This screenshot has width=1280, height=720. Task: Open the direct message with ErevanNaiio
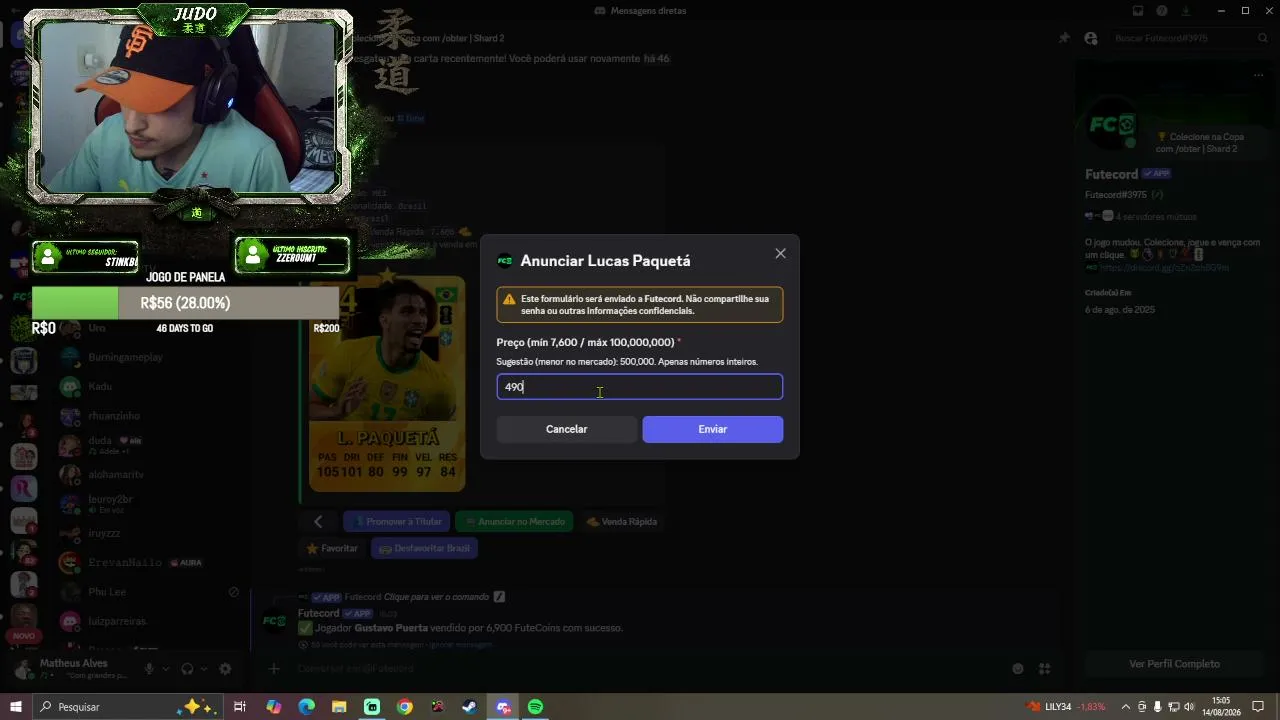pos(150,563)
